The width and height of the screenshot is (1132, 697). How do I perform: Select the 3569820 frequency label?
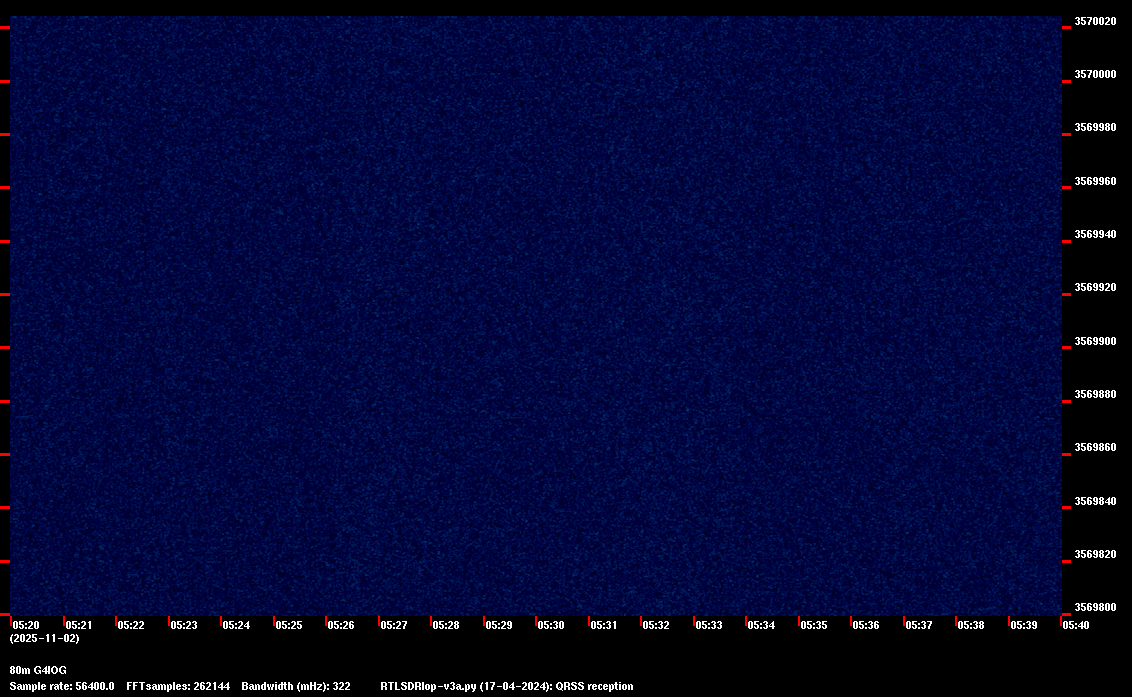point(1095,555)
